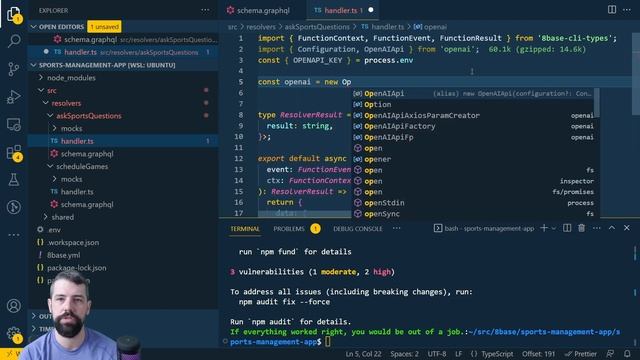The height and width of the screenshot is (360, 640).
Task: Click the suggestion list scrollbar
Action: (x=597, y=102)
